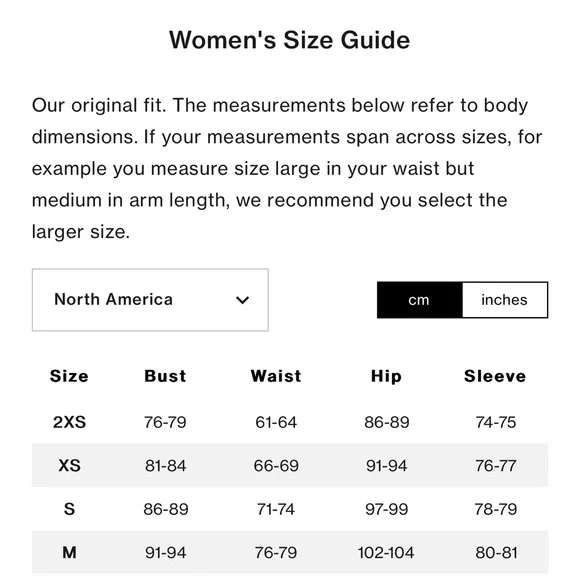Open the North America region dropdown
Viewport: 580px width, 580px height.
pos(150,300)
